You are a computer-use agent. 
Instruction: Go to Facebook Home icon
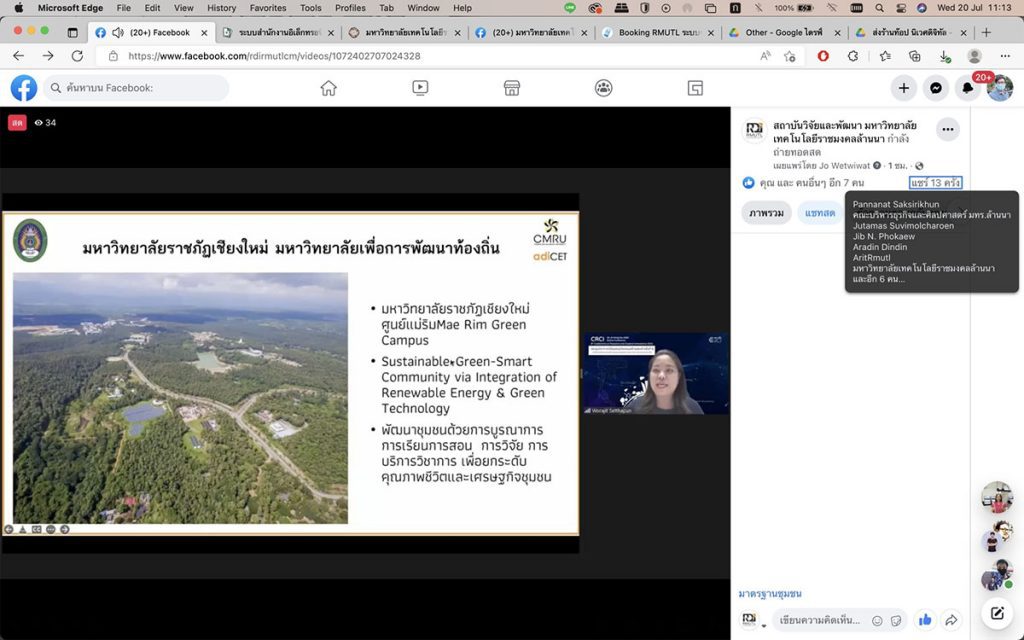(328, 88)
